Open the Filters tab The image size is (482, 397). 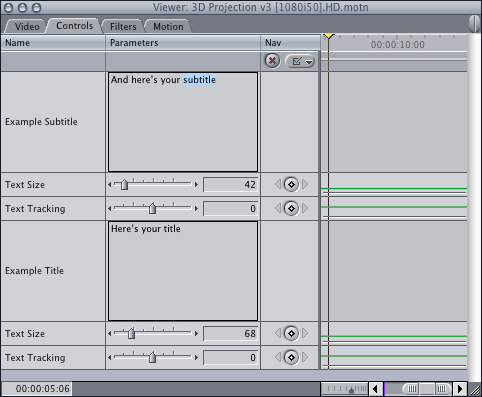pyautogui.click(x=123, y=26)
